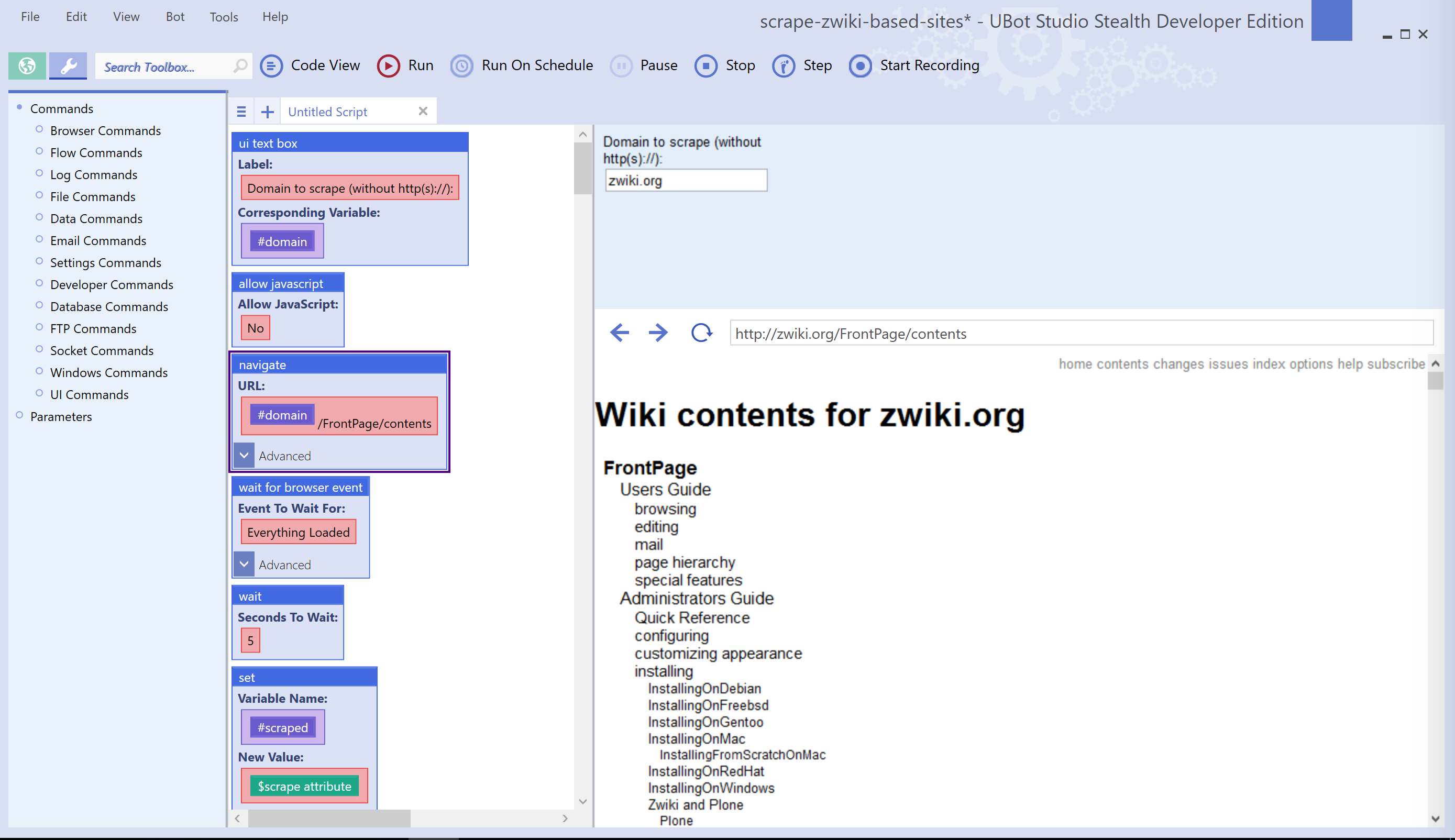Open the script tabs list icon
The width and height of the screenshot is (1455, 840).
(241, 112)
